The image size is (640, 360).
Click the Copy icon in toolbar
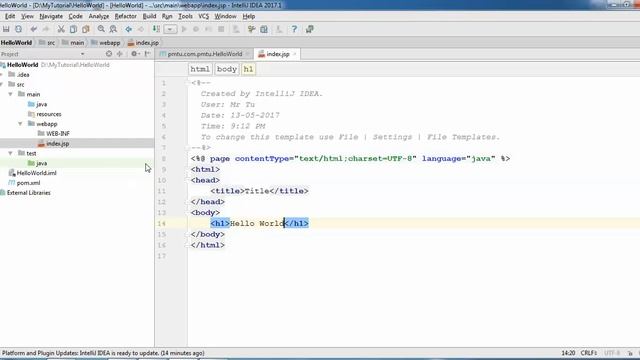(73, 29)
